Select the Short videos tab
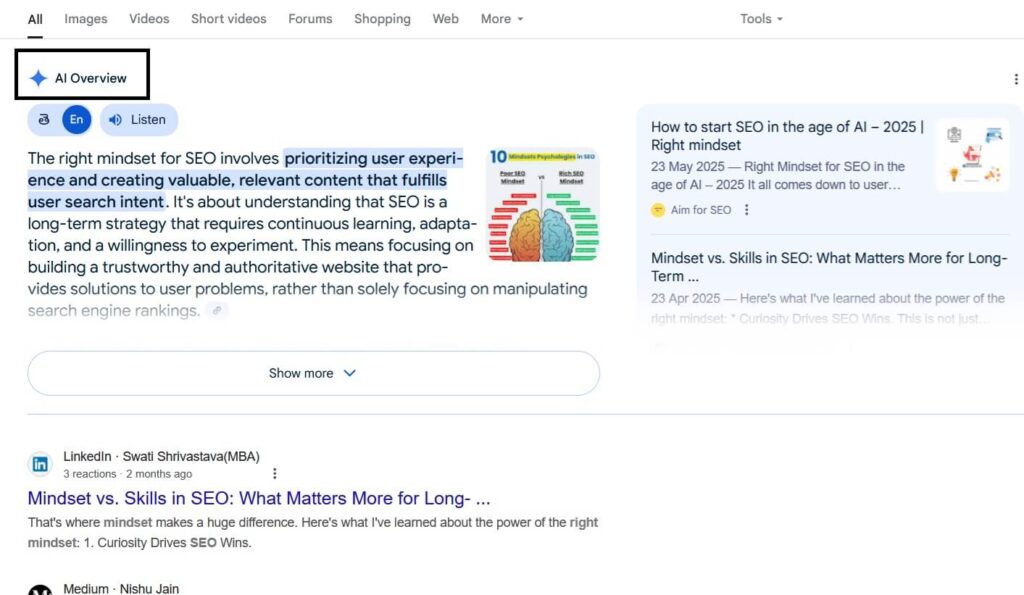 [229, 19]
